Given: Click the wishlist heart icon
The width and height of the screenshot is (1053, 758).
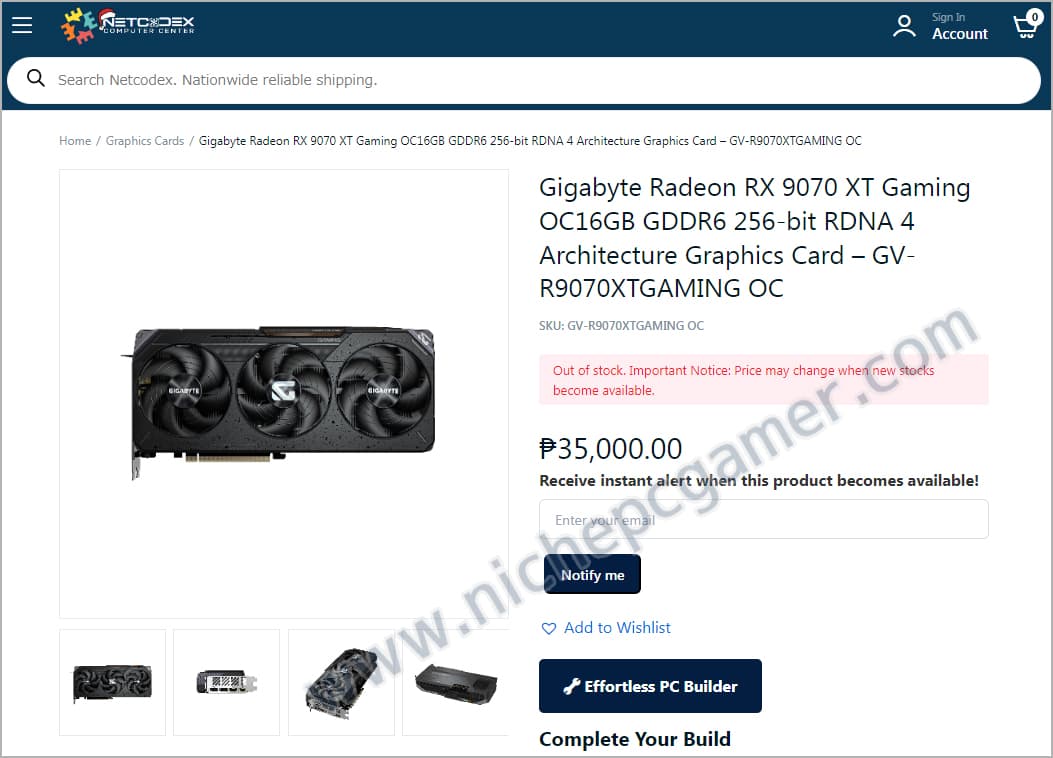Looking at the screenshot, I should click(x=549, y=628).
